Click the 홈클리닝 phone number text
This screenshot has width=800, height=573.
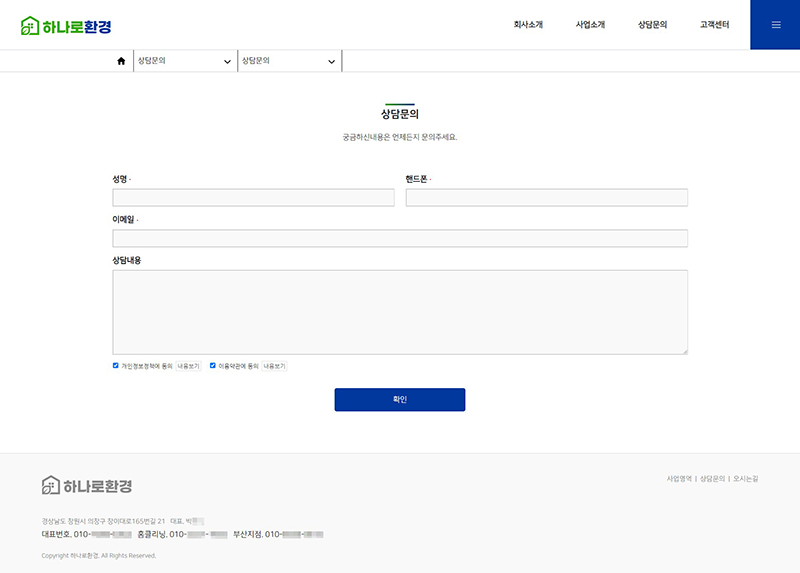[x=182, y=534]
